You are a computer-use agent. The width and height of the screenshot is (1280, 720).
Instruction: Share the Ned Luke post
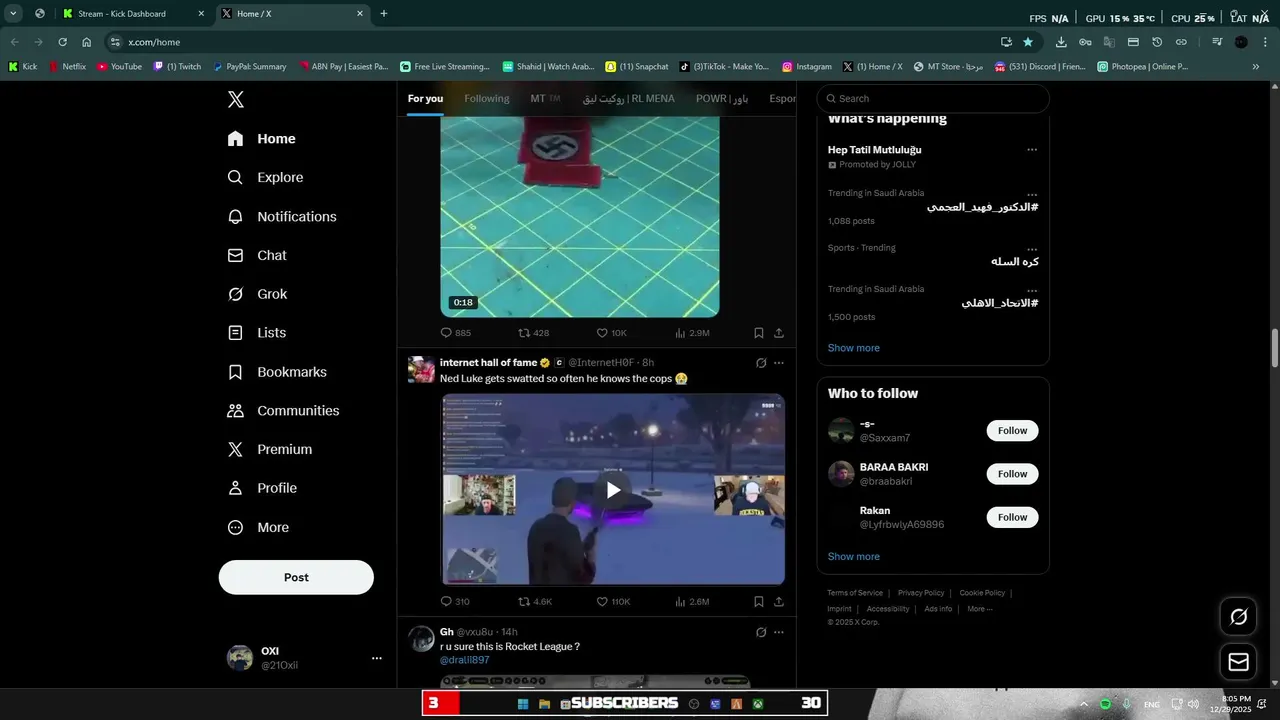point(779,602)
